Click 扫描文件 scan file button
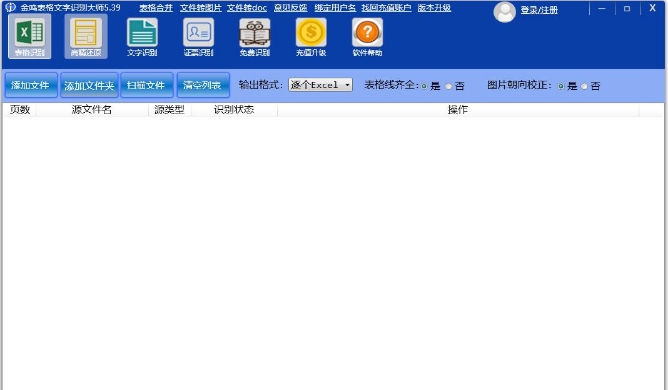668x390 pixels. pyautogui.click(x=147, y=85)
